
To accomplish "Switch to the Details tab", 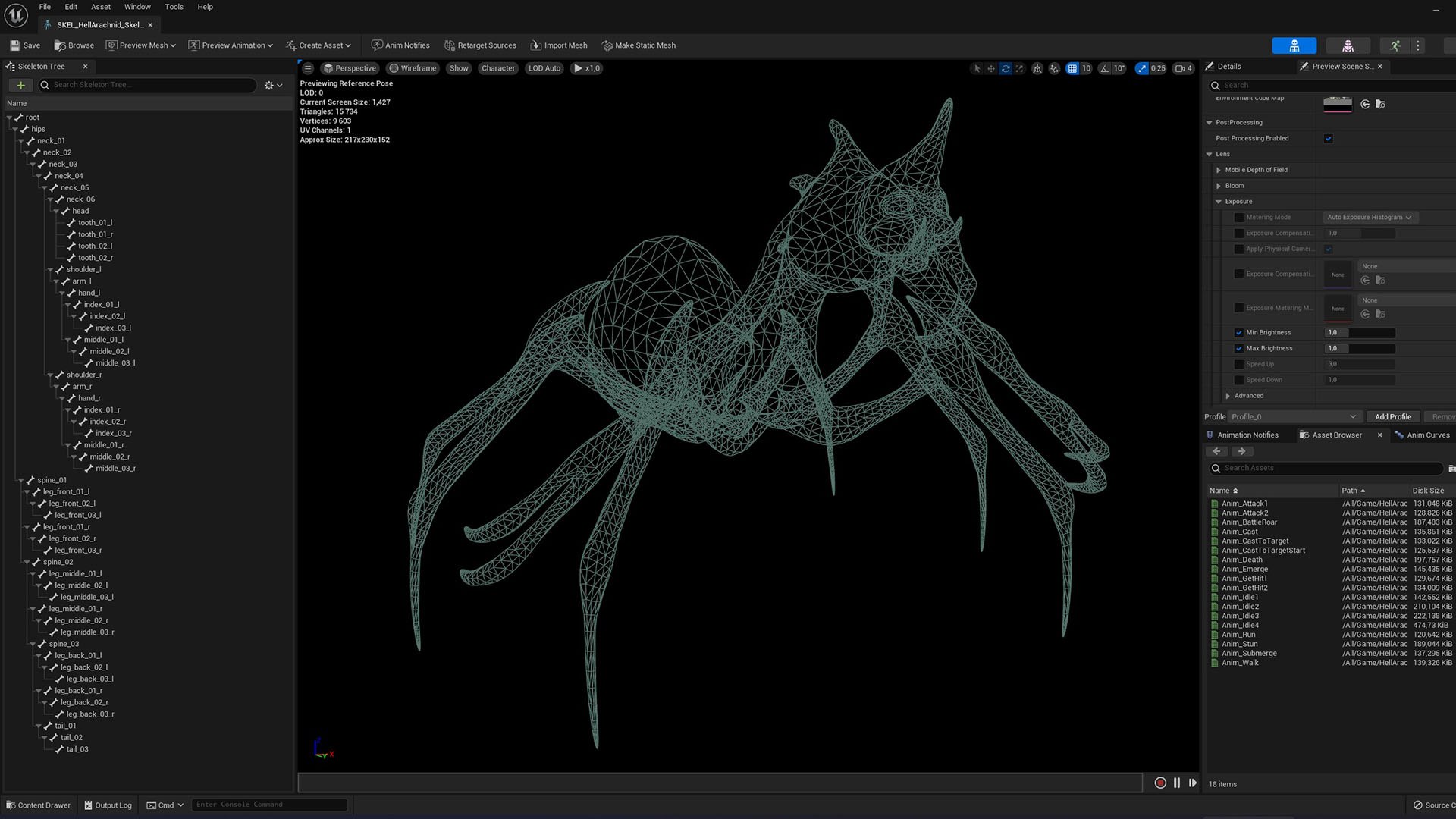I will [x=1224, y=67].
